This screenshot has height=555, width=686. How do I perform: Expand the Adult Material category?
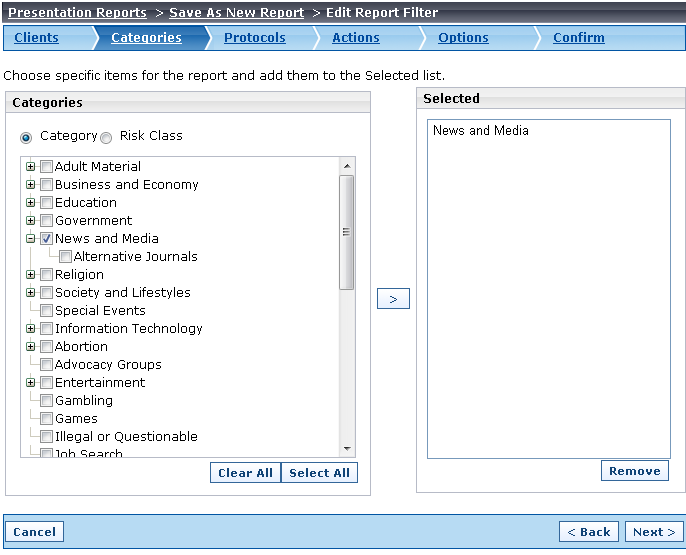click(x=30, y=167)
